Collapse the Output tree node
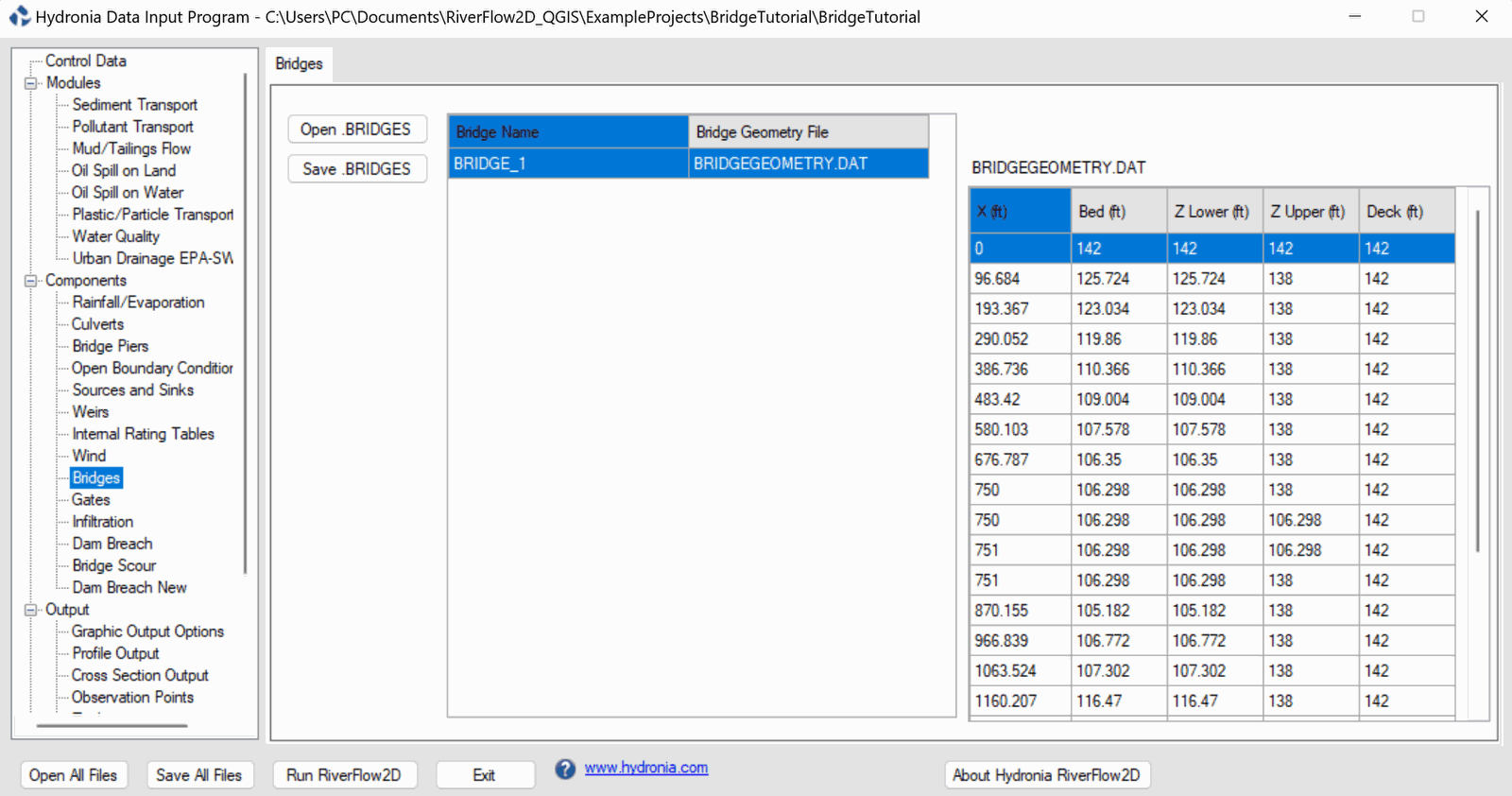The height and width of the screenshot is (796, 1512). [x=31, y=610]
